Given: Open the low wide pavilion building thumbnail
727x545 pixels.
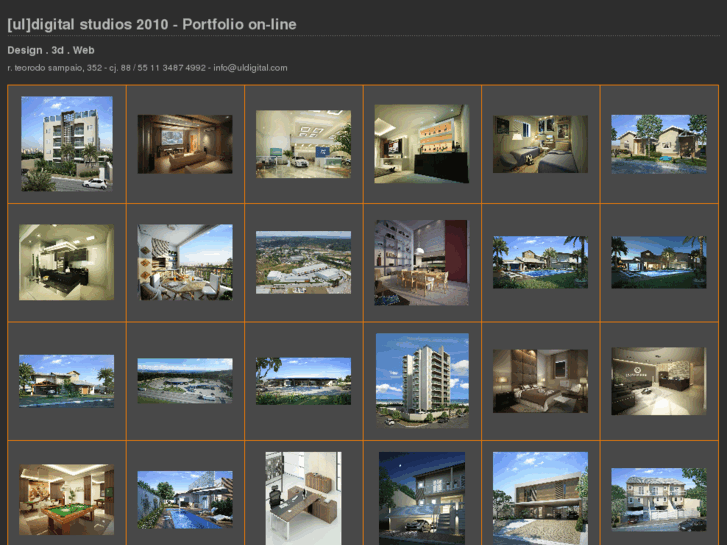Looking at the screenshot, I should click(303, 381).
